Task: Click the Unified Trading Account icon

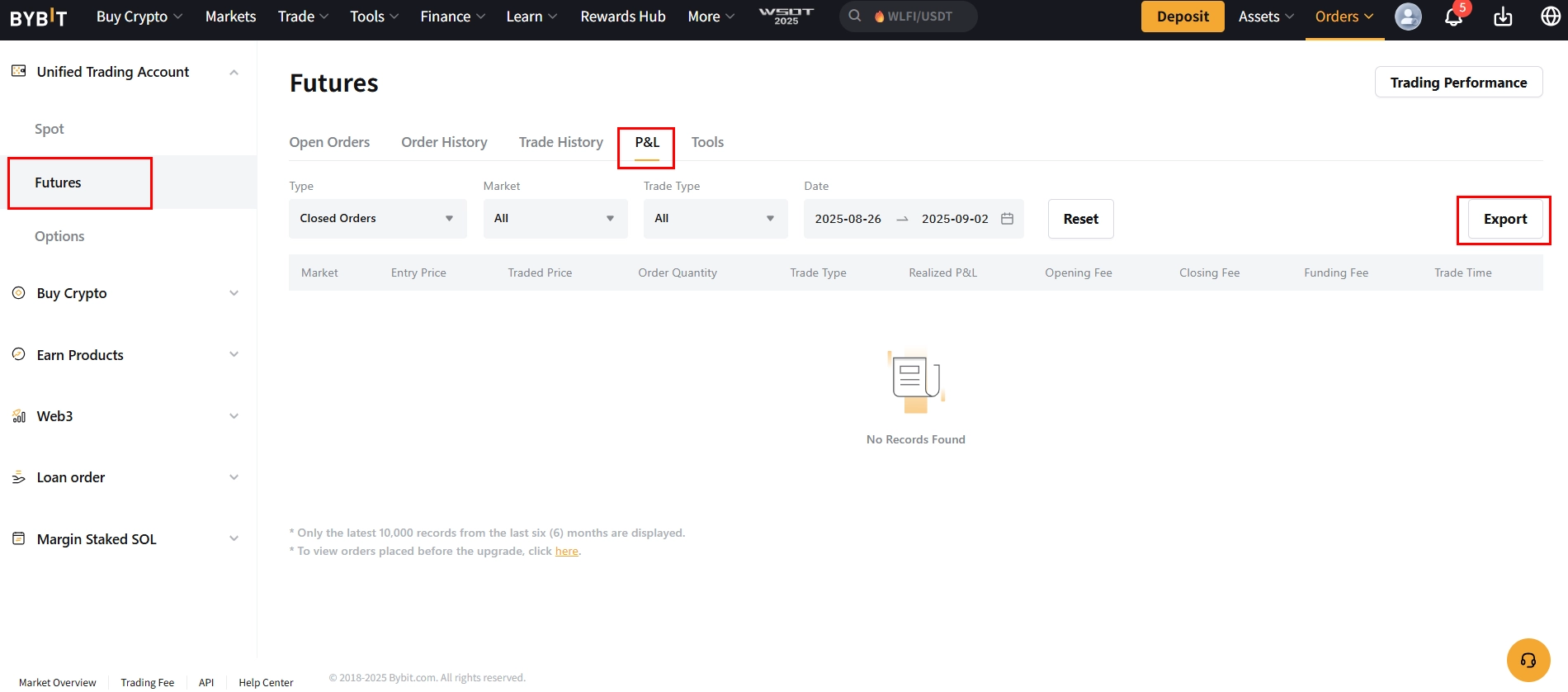Action: point(18,72)
